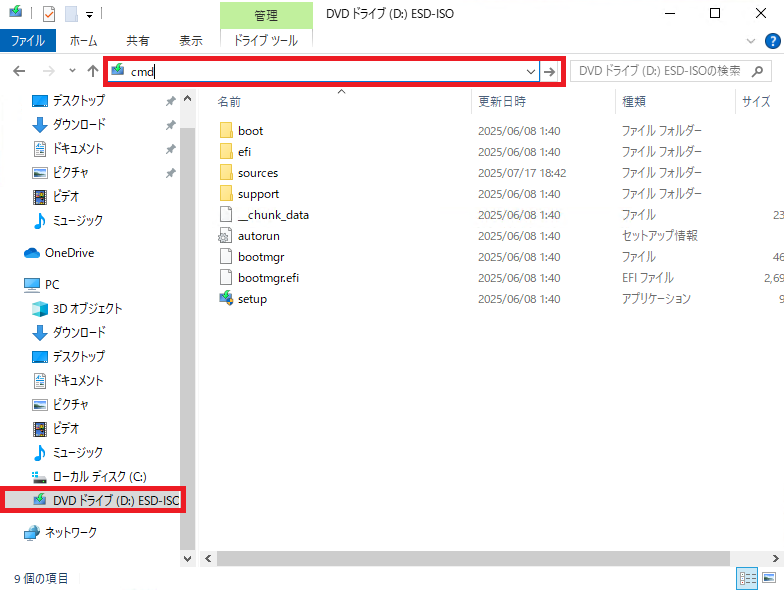Expand the ribbon with the chevron

click(750, 41)
